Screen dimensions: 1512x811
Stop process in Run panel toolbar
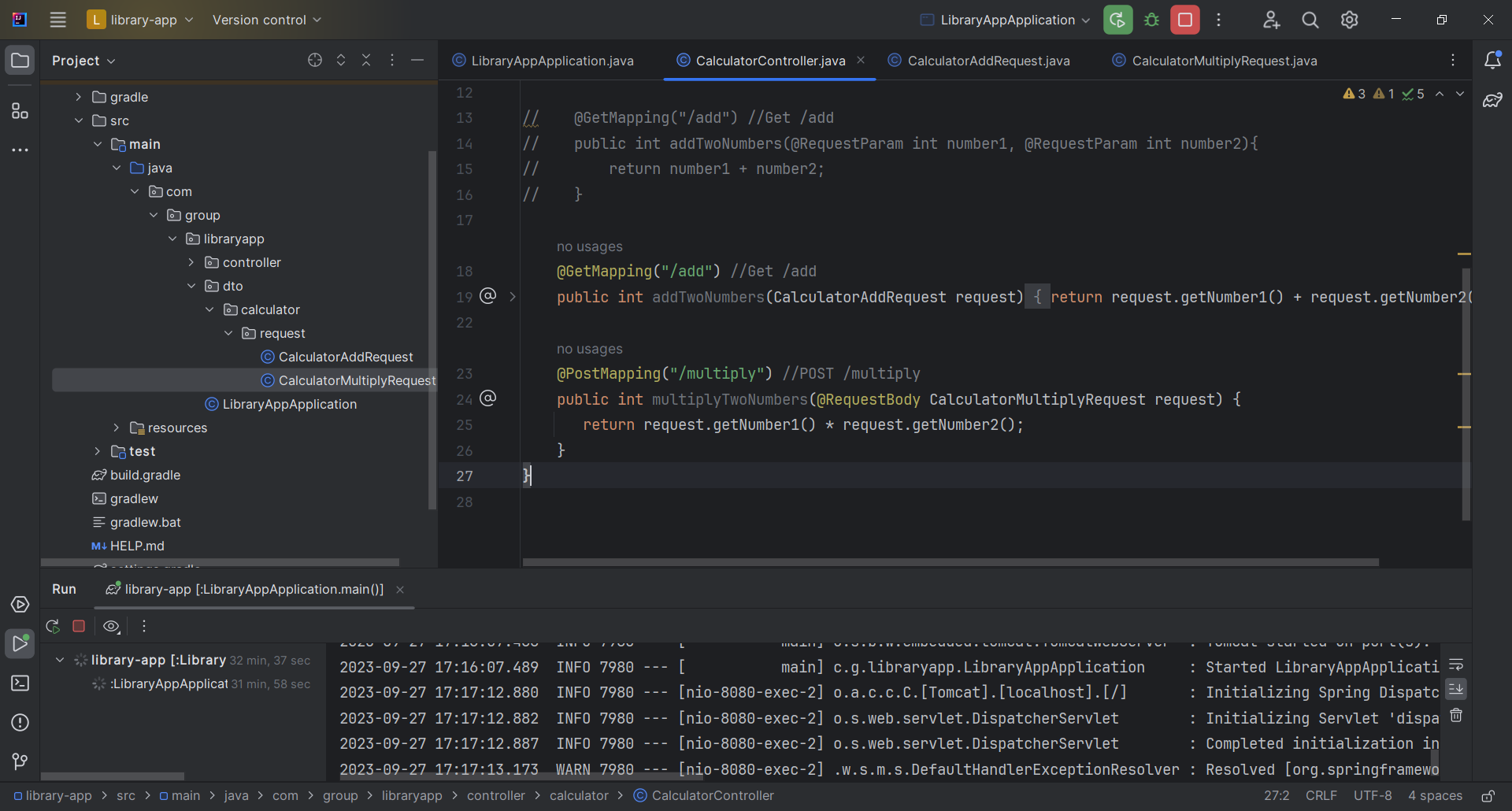point(79,626)
